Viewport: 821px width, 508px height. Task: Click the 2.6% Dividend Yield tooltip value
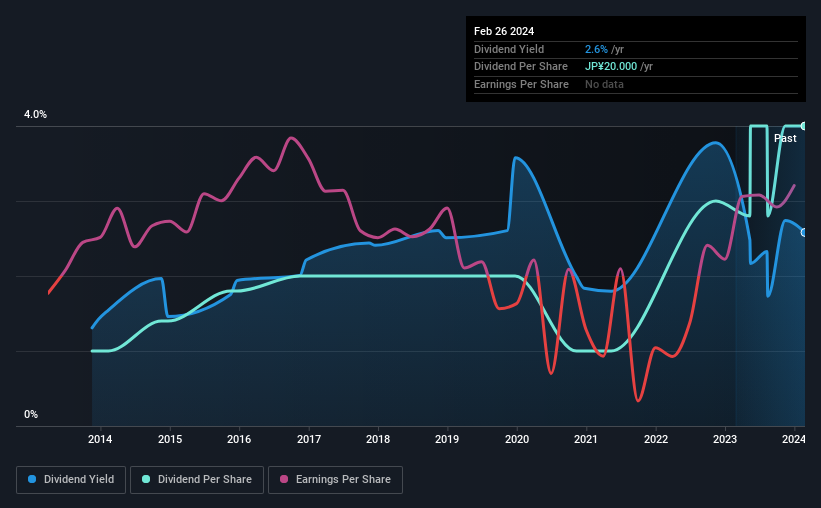[596, 49]
